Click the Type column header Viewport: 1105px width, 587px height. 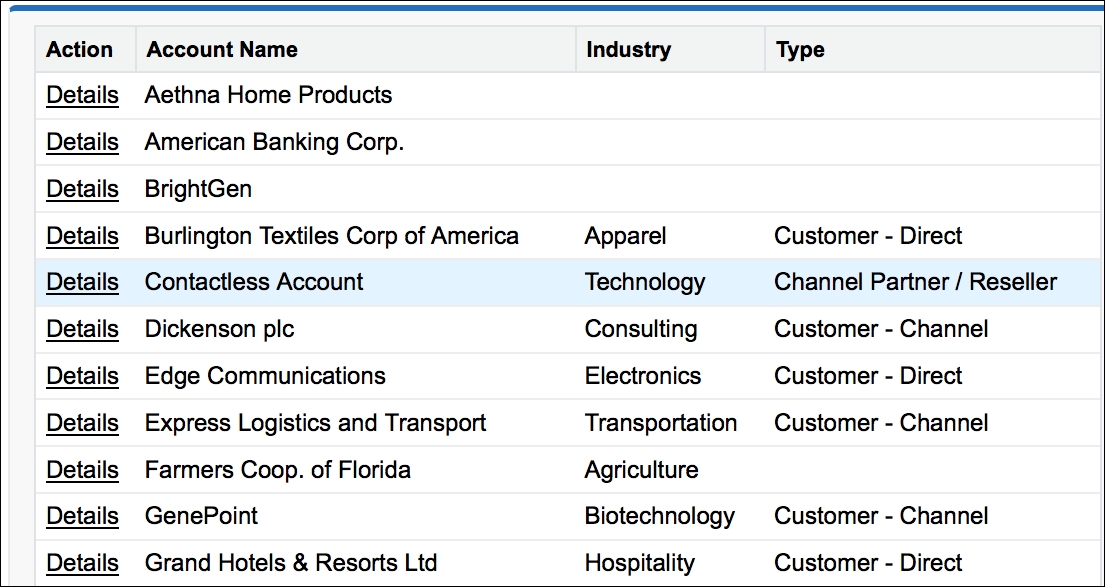[x=800, y=50]
